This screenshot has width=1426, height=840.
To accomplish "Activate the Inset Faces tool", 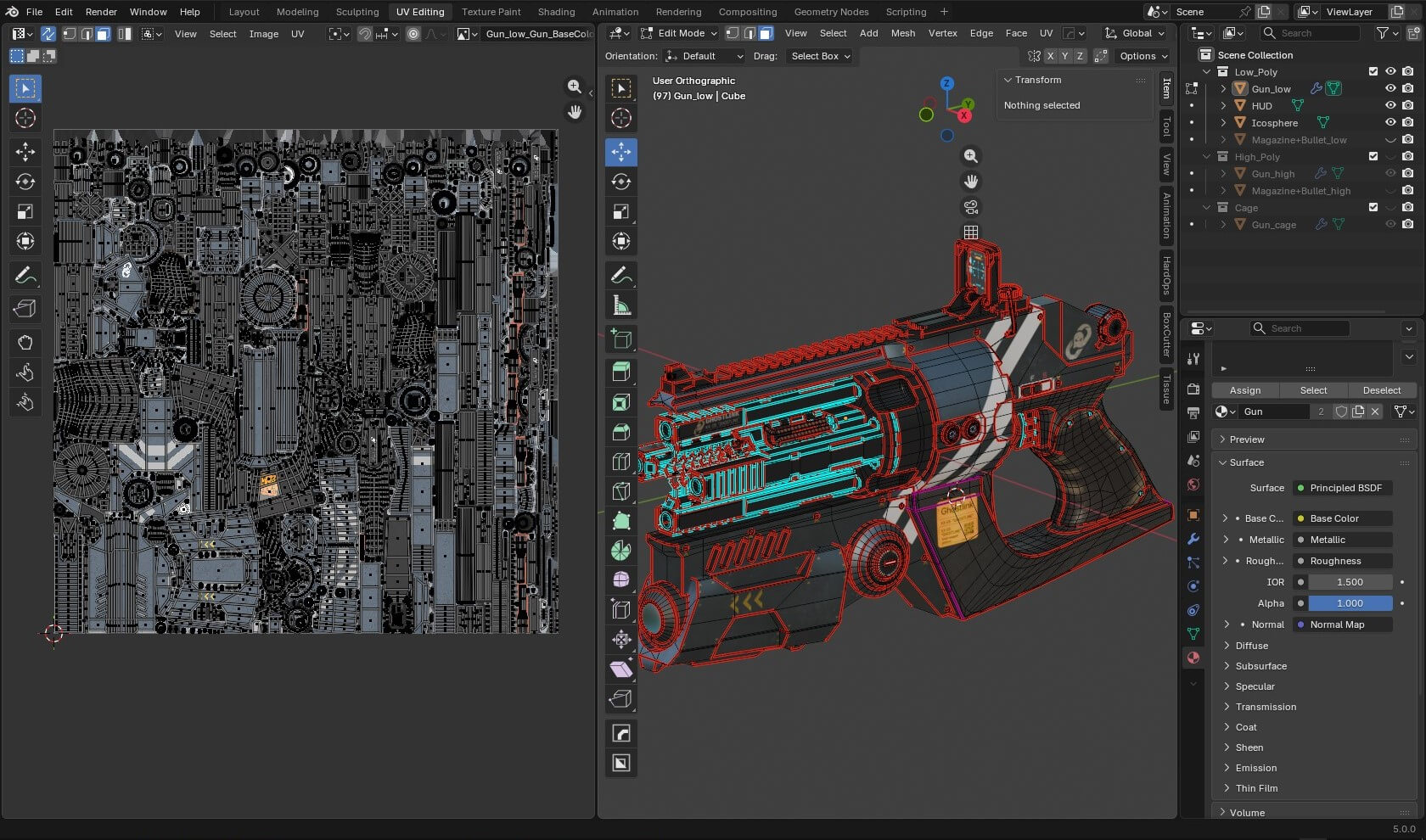I will point(621,402).
